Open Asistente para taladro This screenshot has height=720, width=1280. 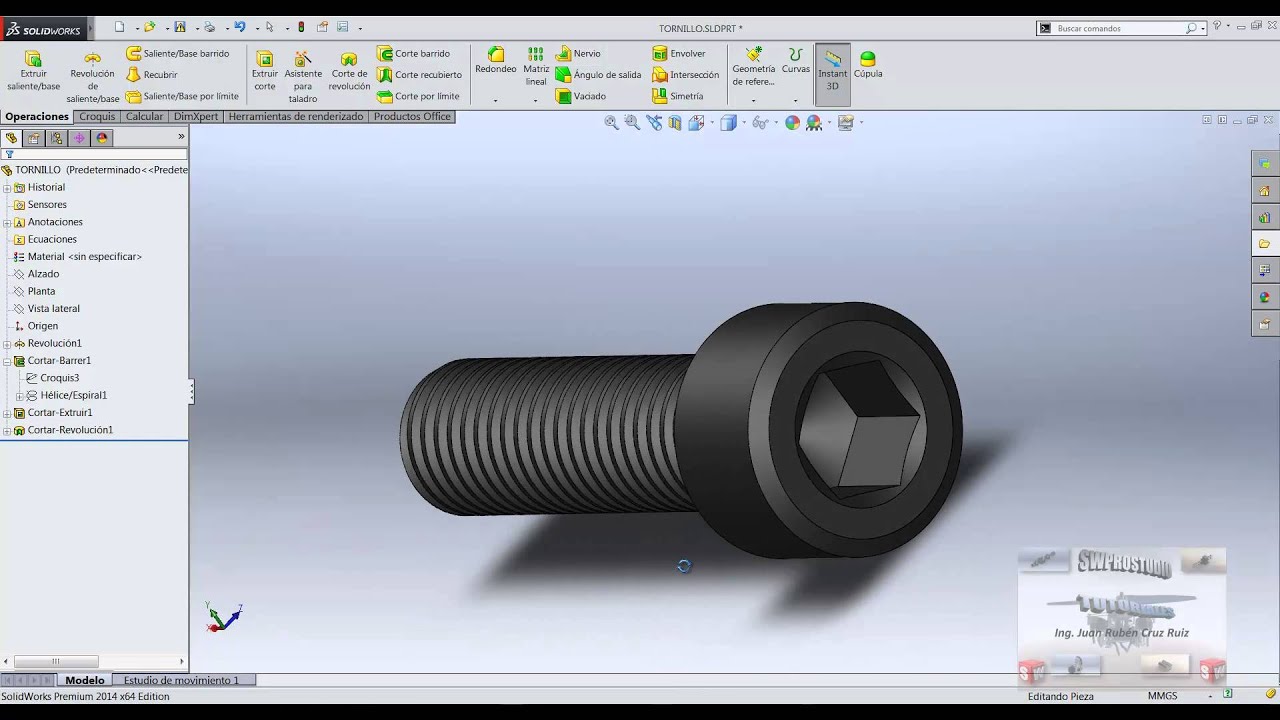coord(303,77)
